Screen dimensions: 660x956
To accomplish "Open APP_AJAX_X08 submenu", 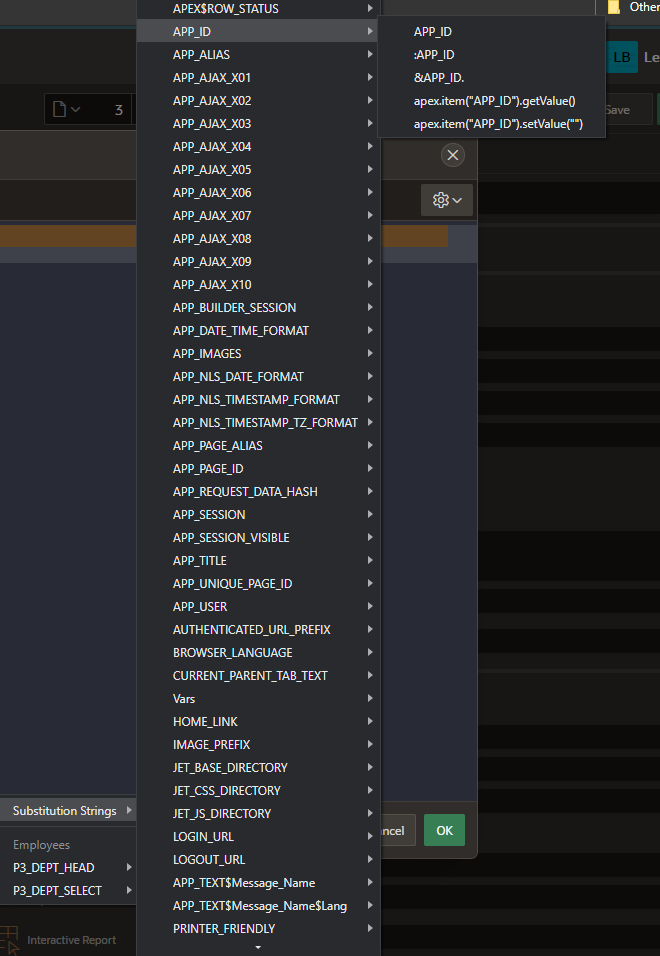I will click(x=258, y=239).
